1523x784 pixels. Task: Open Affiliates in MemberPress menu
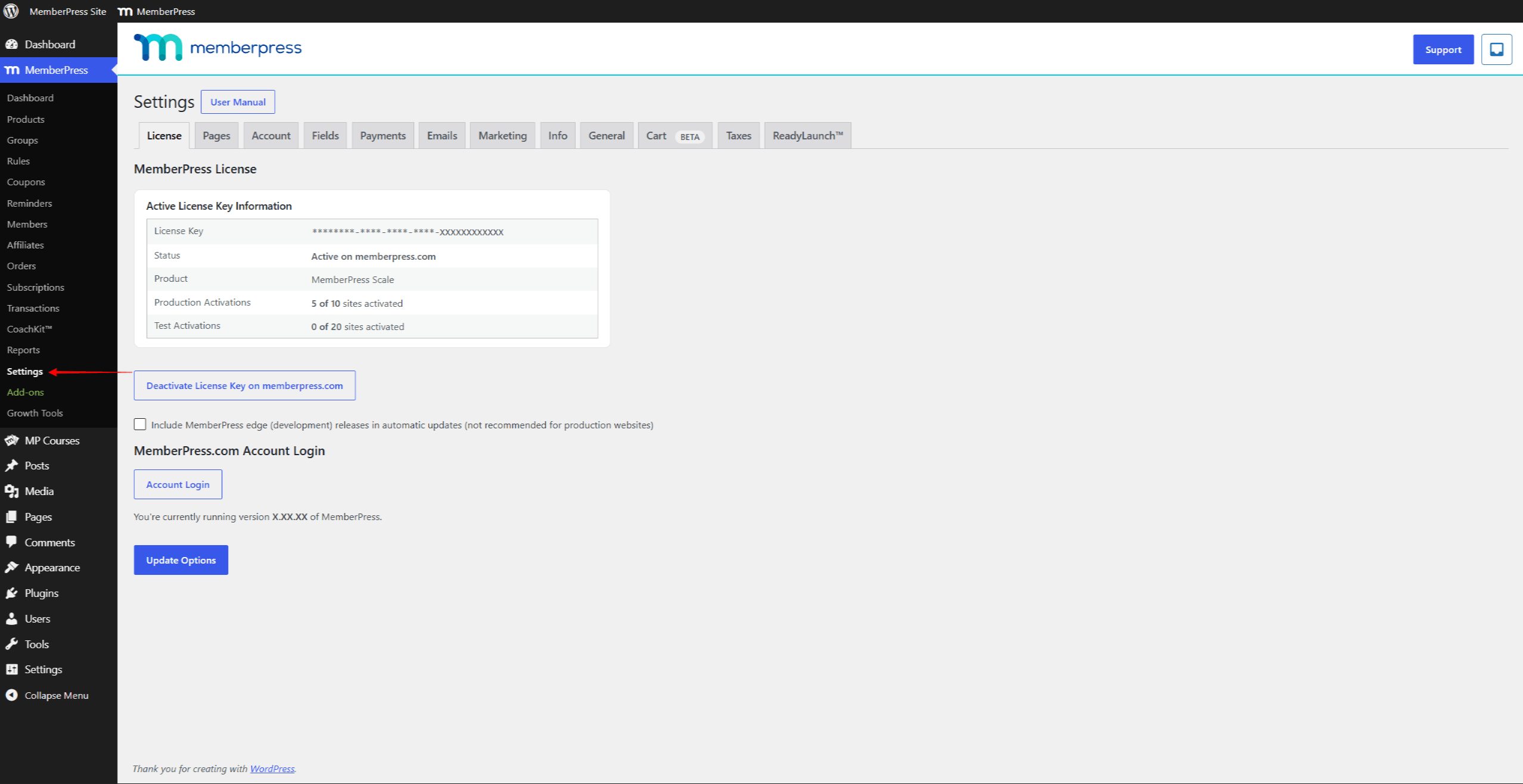pos(26,245)
